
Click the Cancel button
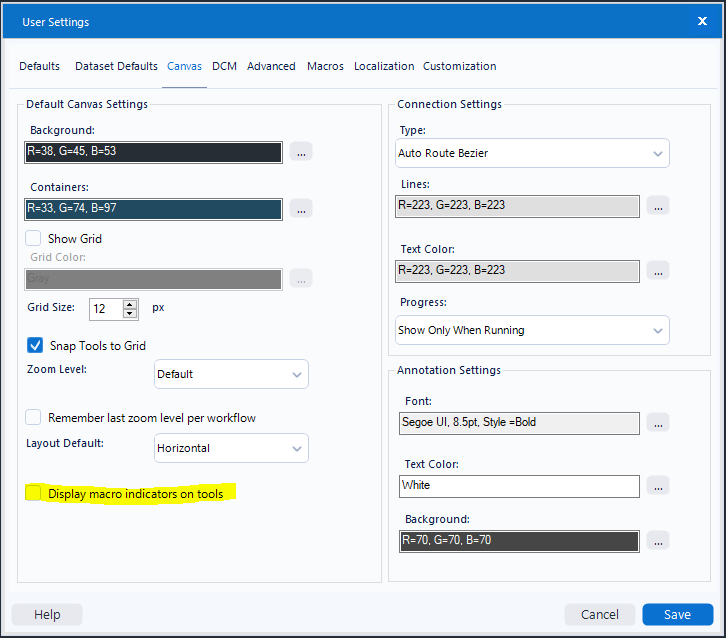[x=600, y=615]
